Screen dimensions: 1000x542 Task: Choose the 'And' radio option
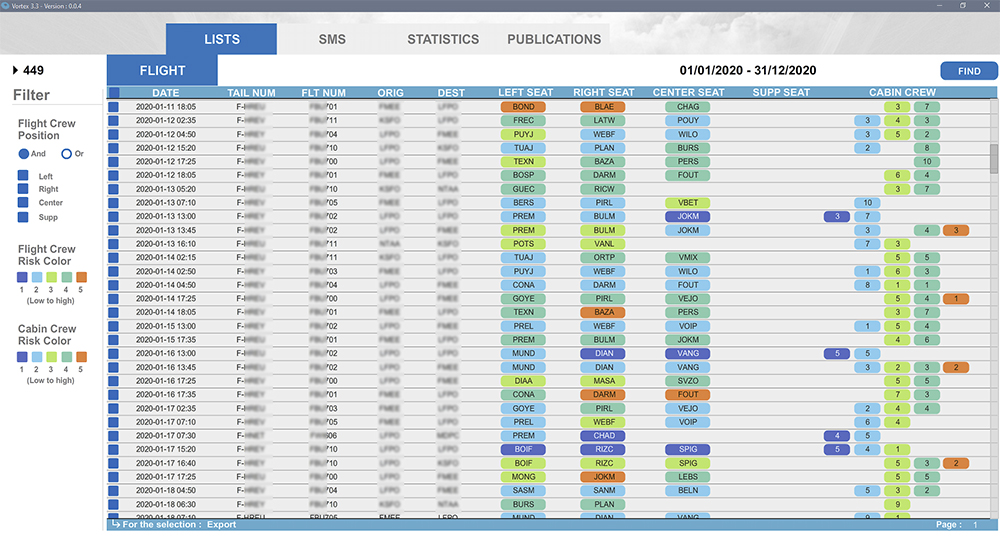[24, 154]
